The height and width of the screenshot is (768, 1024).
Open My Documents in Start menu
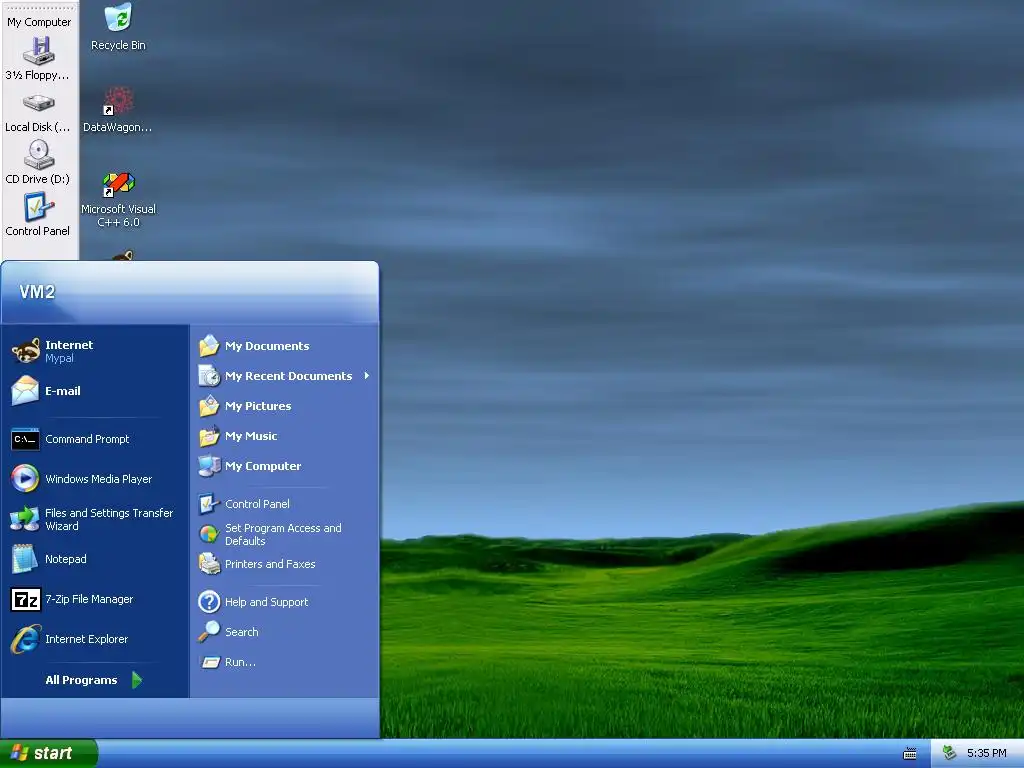(284, 346)
